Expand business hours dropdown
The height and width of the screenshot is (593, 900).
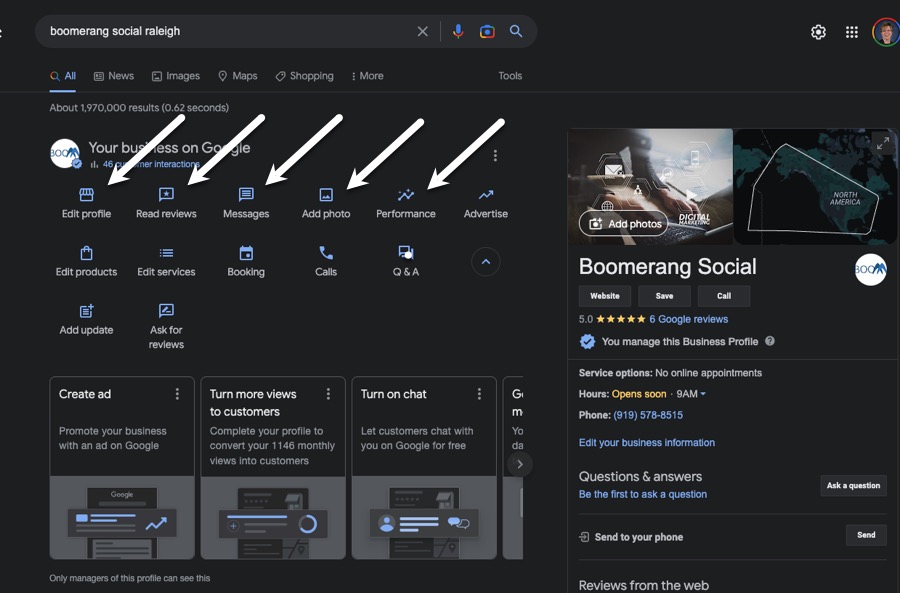point(703,394)
